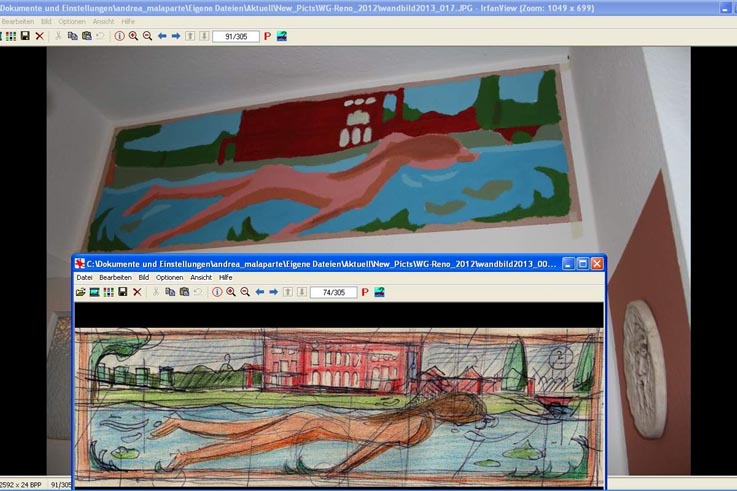Image resolution: width=737 pixels, height=491 pixels.
Task: Open Ansicht menu in background window
Action: pos(103,21)
